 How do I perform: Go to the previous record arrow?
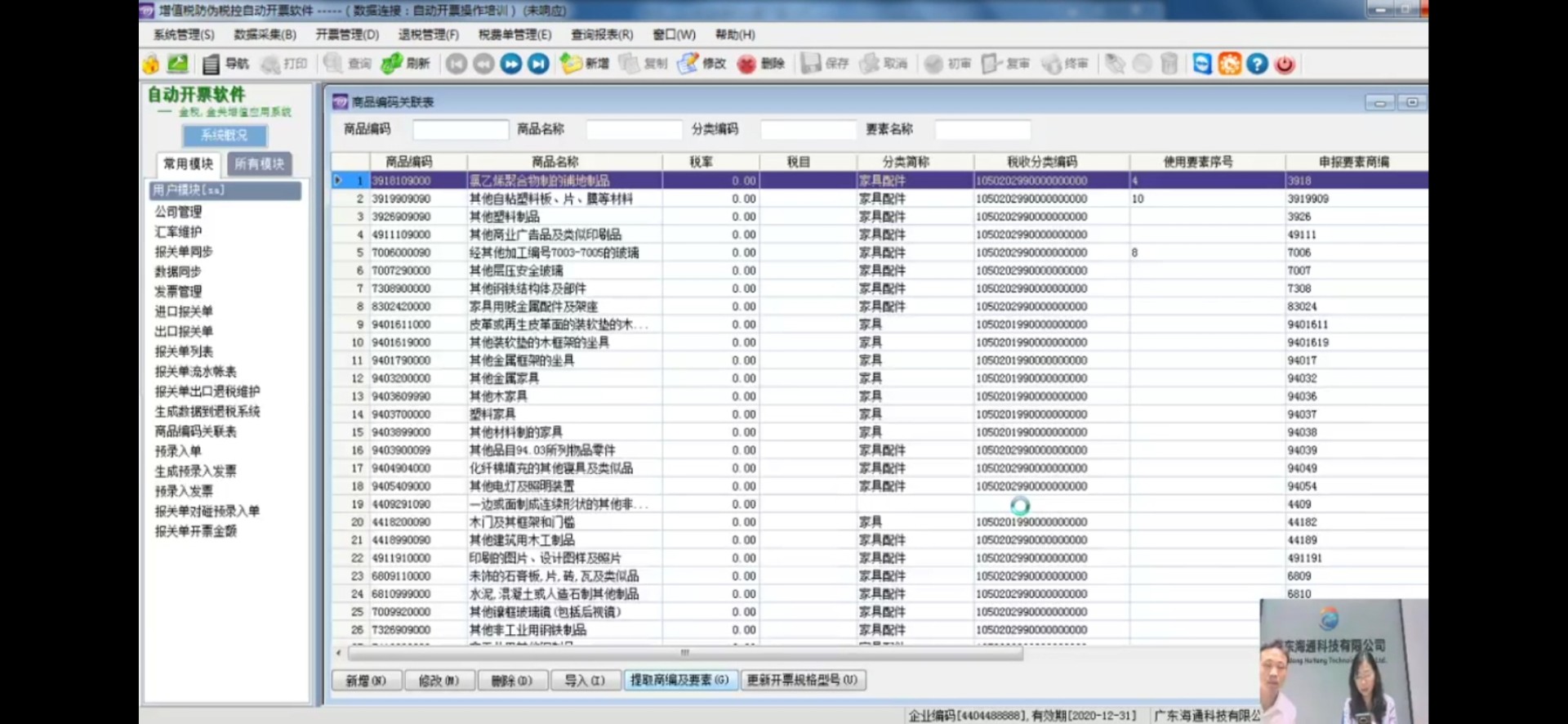coord(483,64)
